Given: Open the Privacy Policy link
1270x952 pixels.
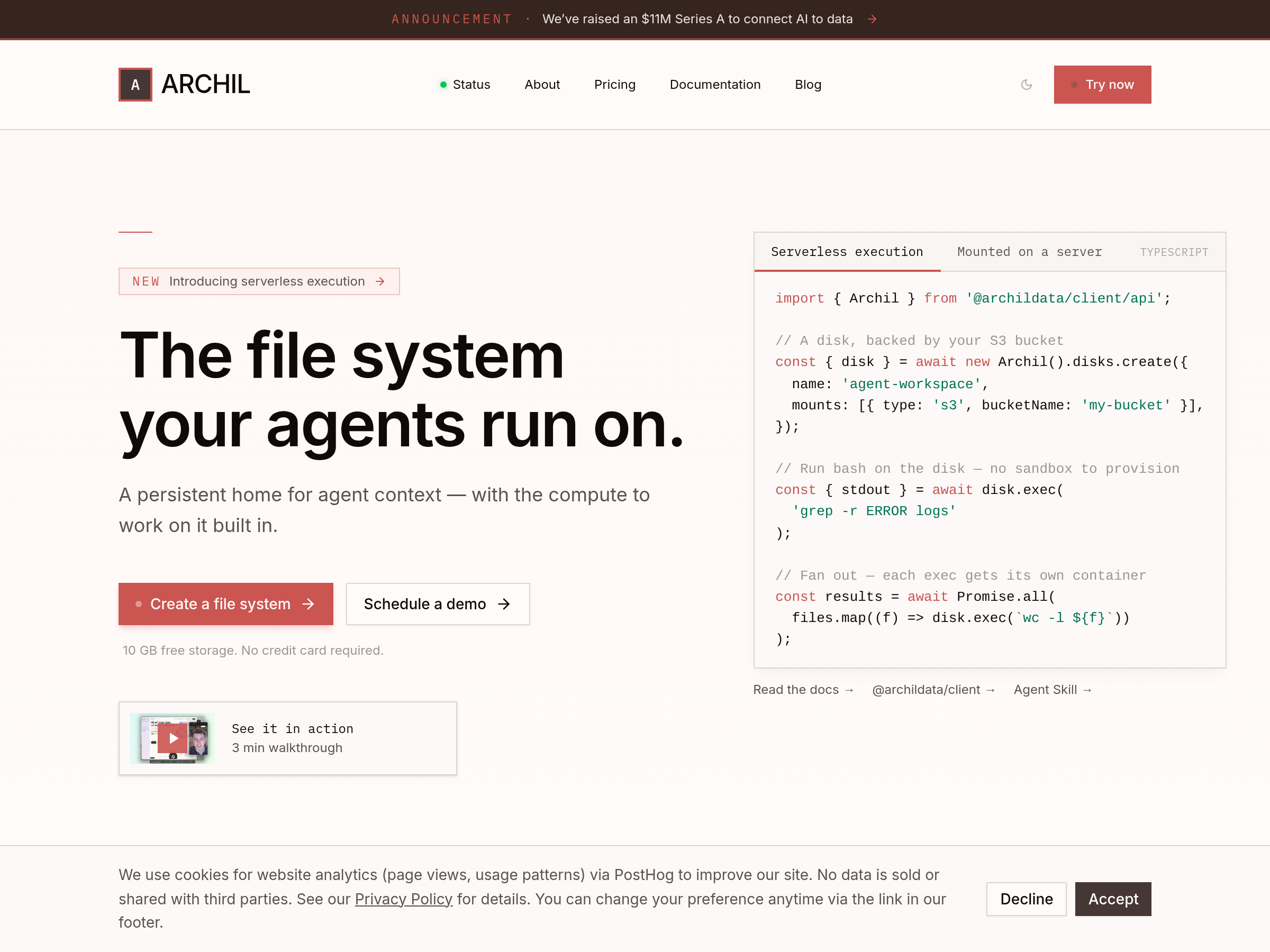Looking at the screenshot, I should (x=403, y=899).
